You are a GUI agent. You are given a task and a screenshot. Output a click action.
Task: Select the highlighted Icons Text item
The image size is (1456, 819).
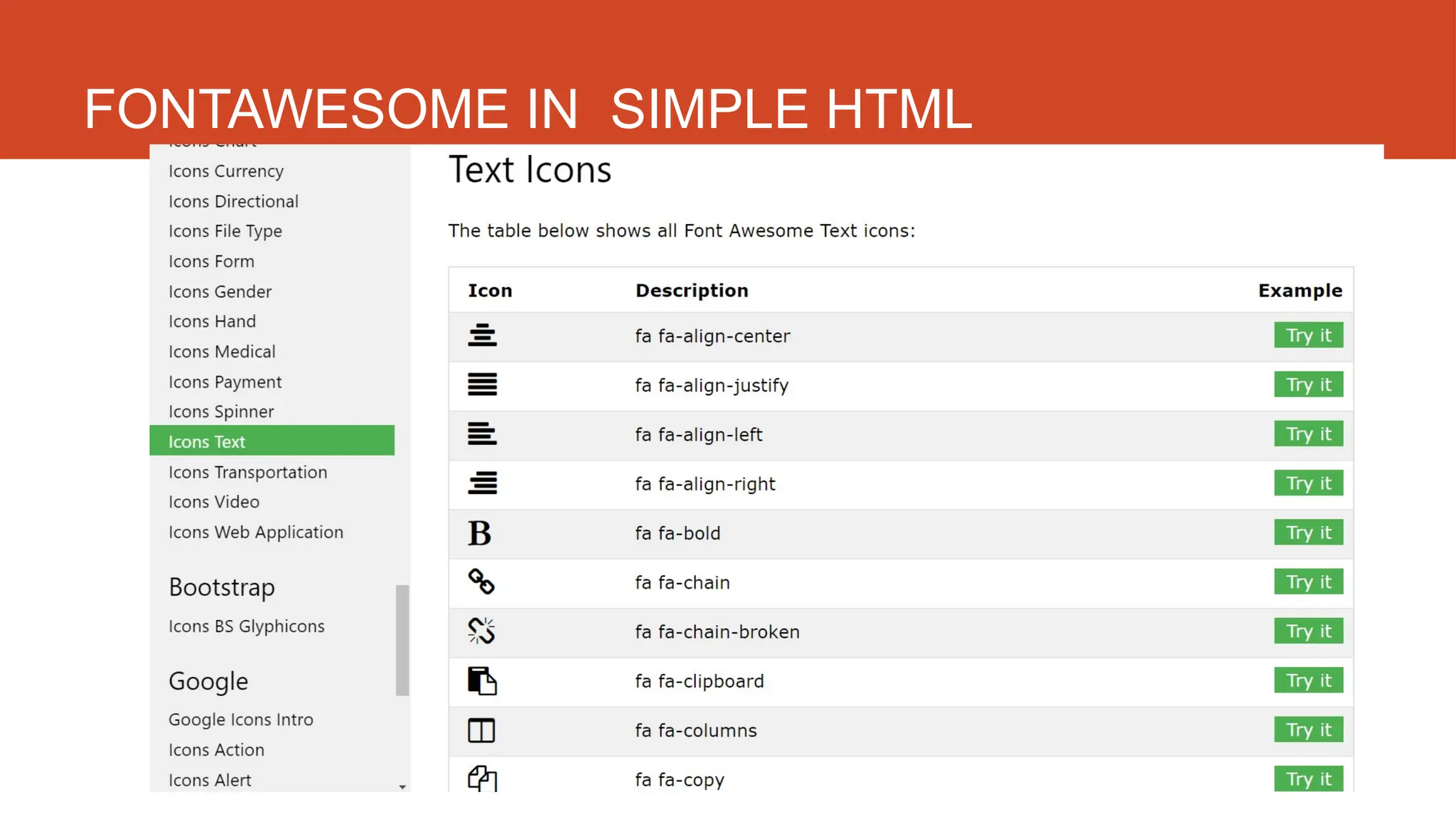272,441
